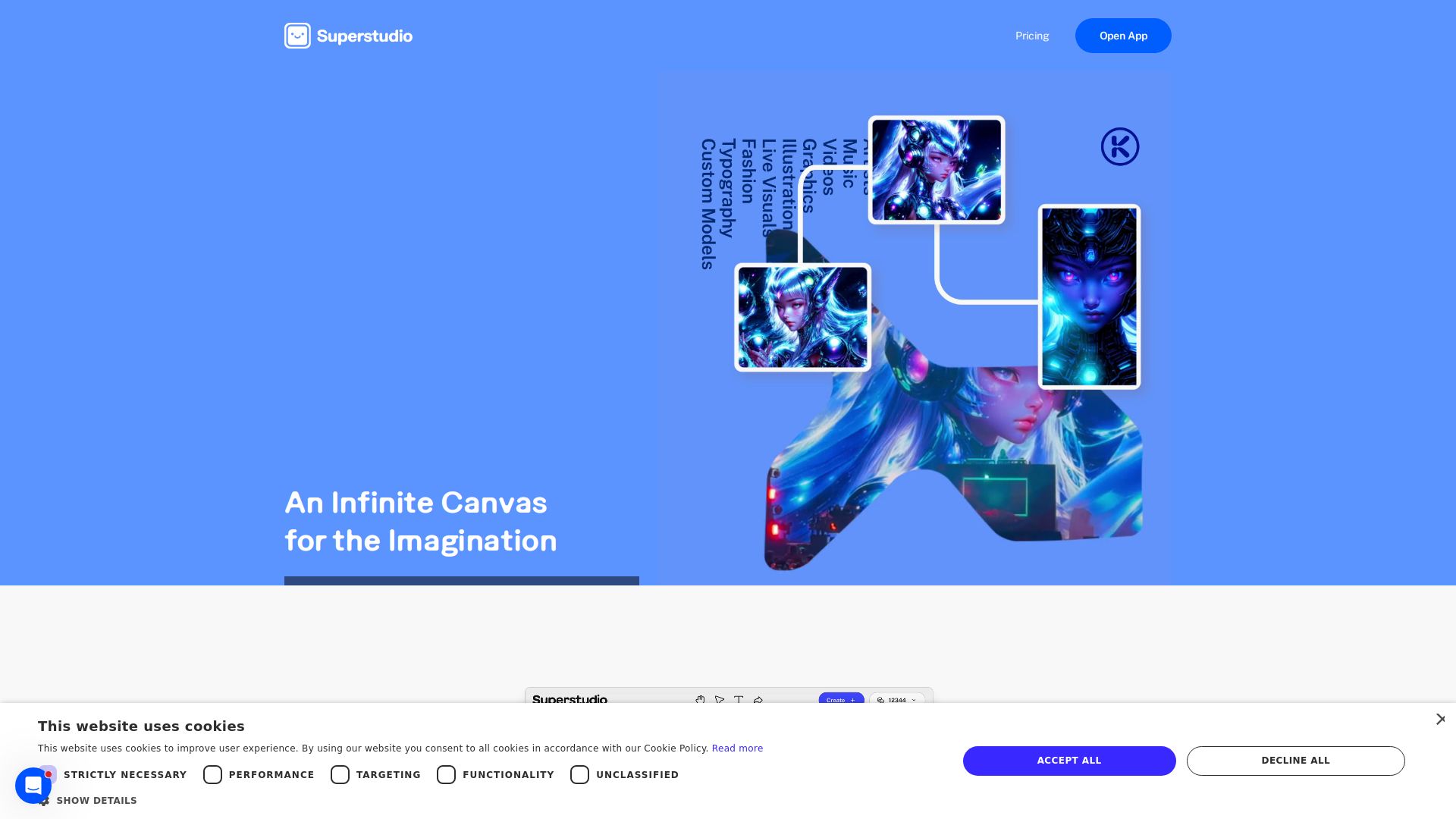Open the 12344 credits dropdown
Viewport: 1456px width, 819px height.
pos(897,700)
